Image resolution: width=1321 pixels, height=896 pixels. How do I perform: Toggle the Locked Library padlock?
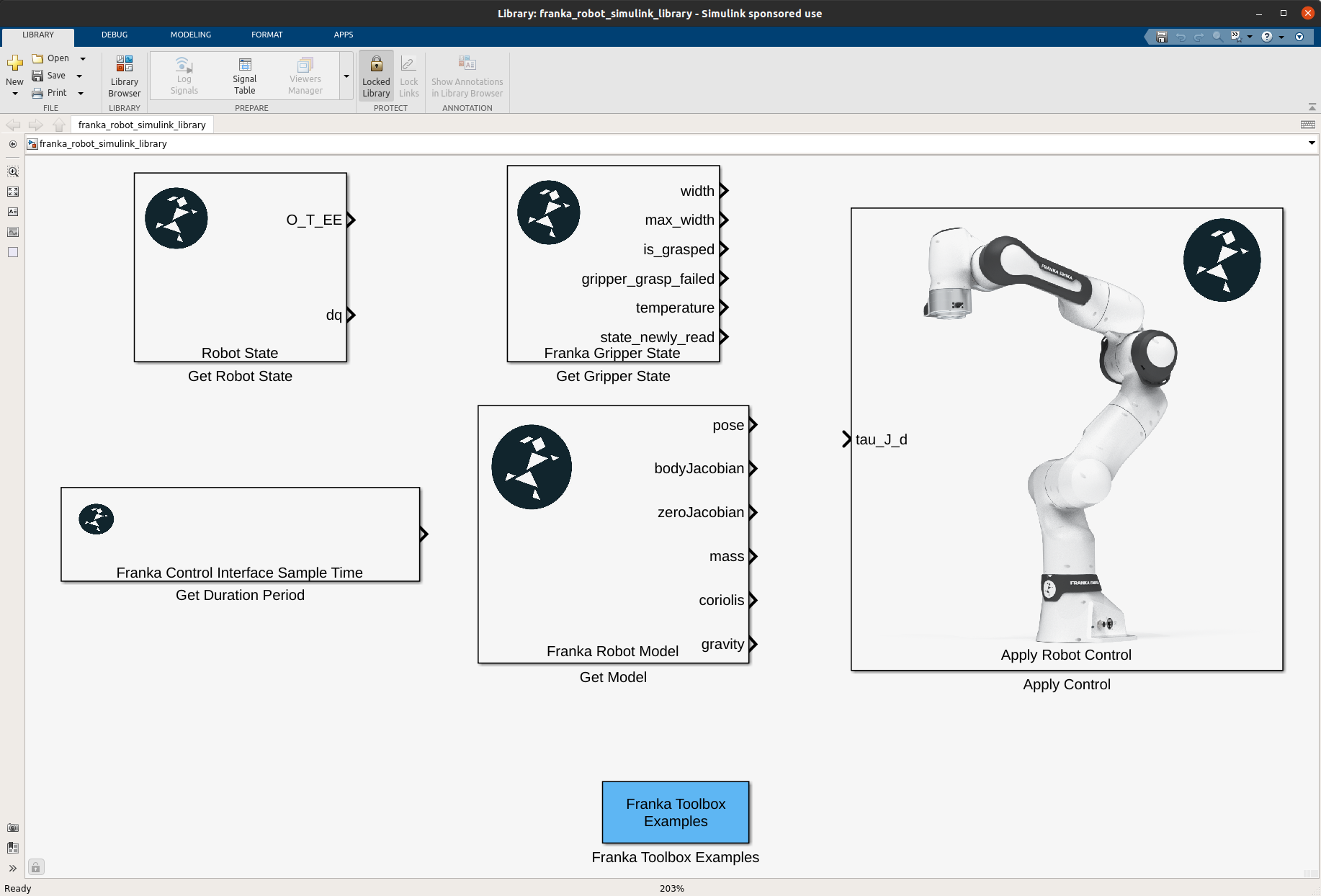(x=376, y=76)
